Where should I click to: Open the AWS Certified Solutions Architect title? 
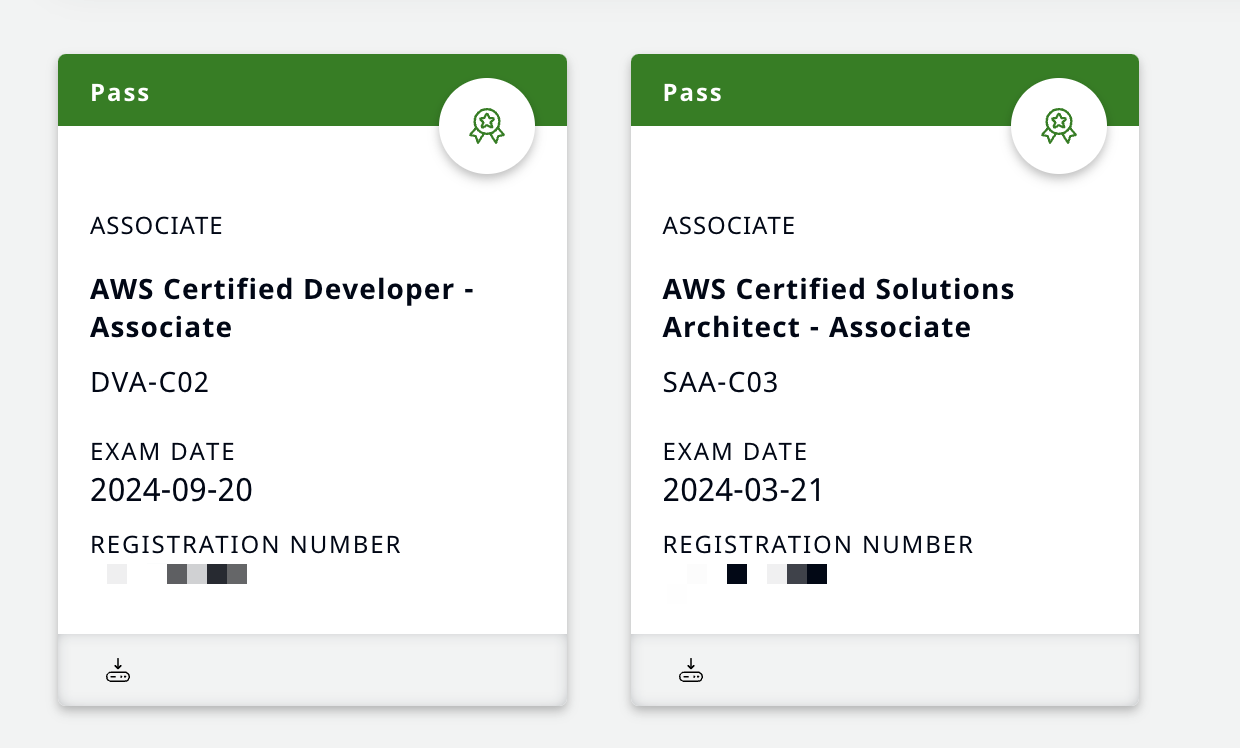click(x=838, y=308)
